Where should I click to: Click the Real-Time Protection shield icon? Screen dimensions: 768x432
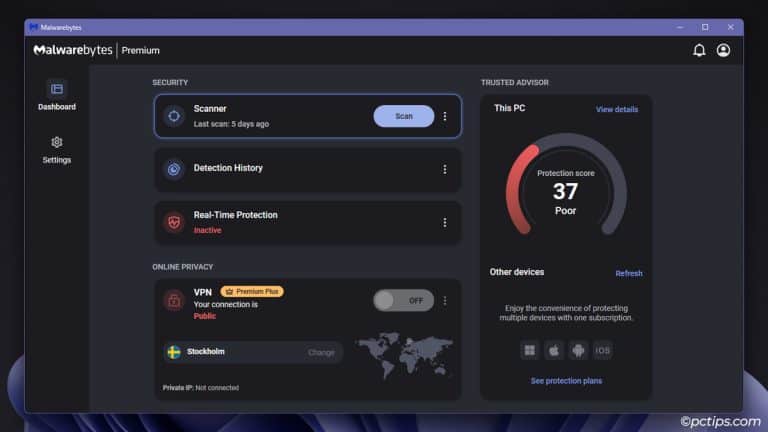[x=174, y=222]
